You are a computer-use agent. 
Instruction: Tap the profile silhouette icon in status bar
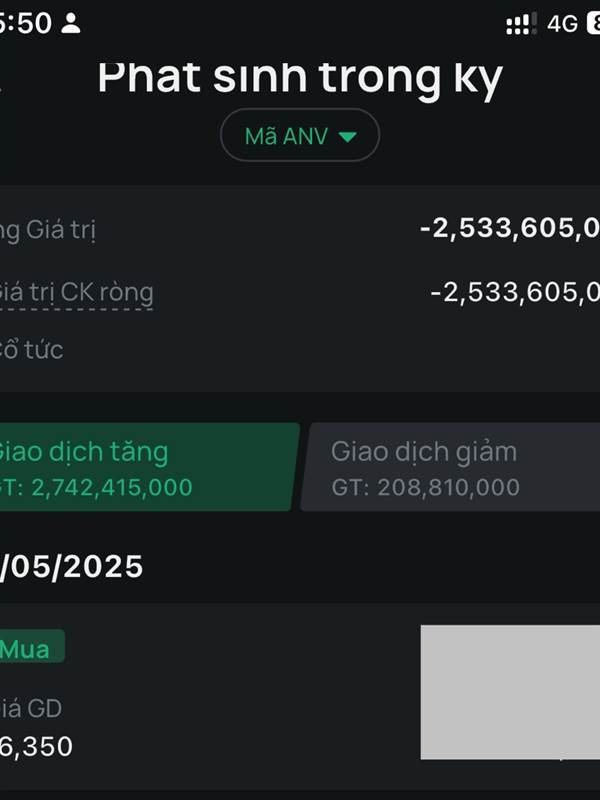click(x=71, y=24)
